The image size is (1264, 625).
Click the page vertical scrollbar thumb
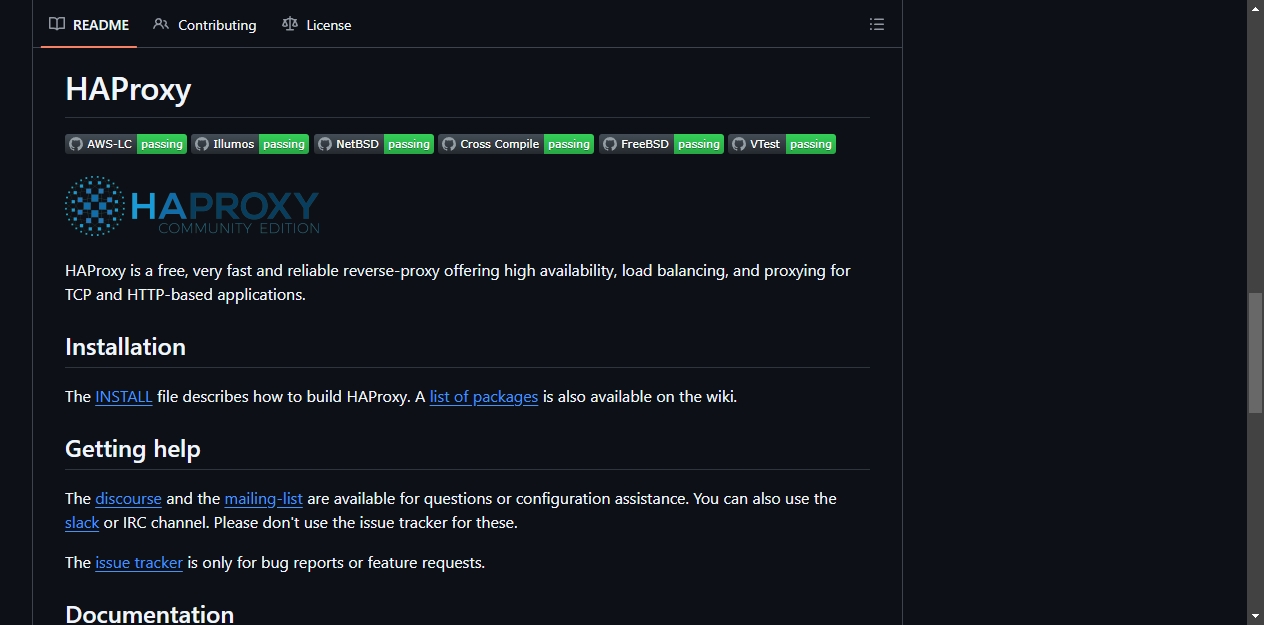click(x=1255, y=353)
